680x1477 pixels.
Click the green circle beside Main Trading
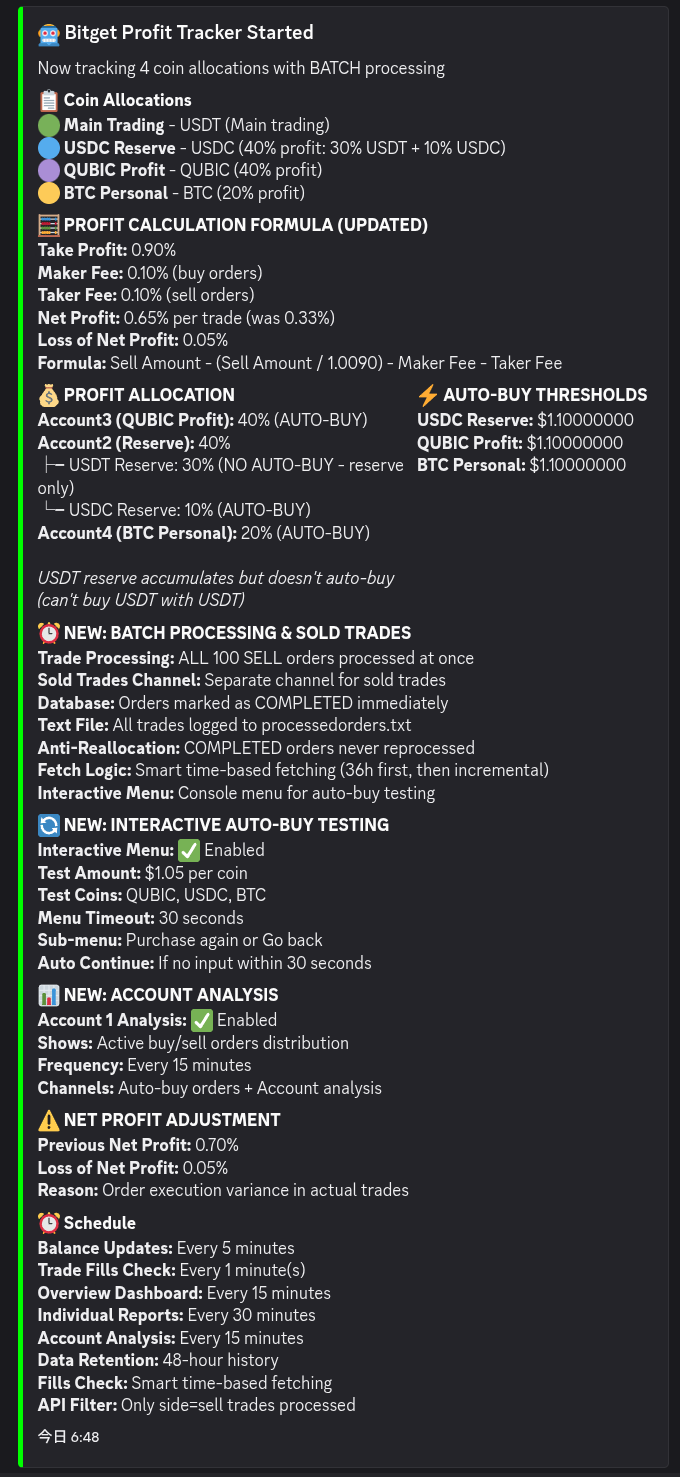[49, 125]
